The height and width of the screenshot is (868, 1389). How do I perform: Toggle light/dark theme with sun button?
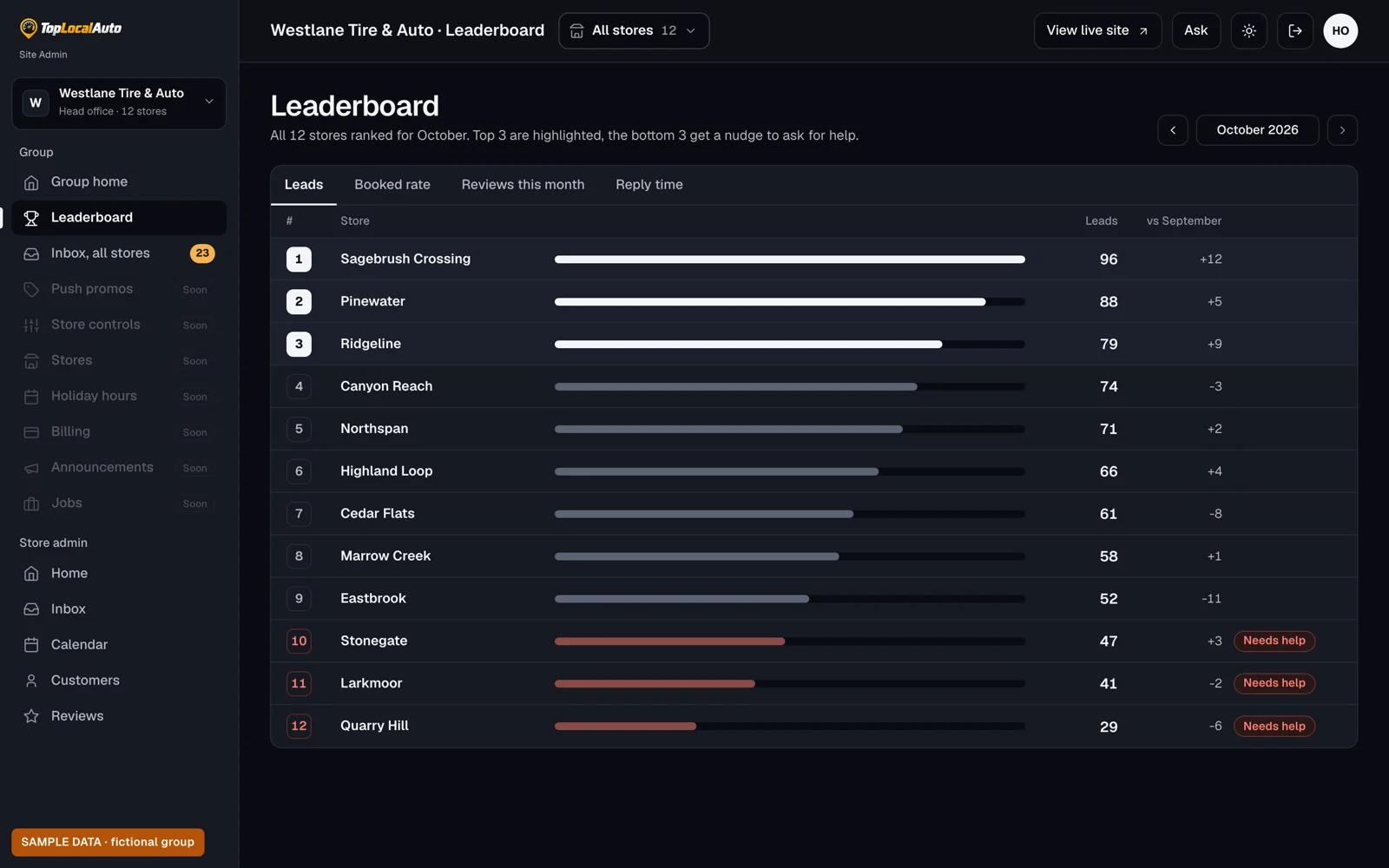click(x=1249, y=31)
